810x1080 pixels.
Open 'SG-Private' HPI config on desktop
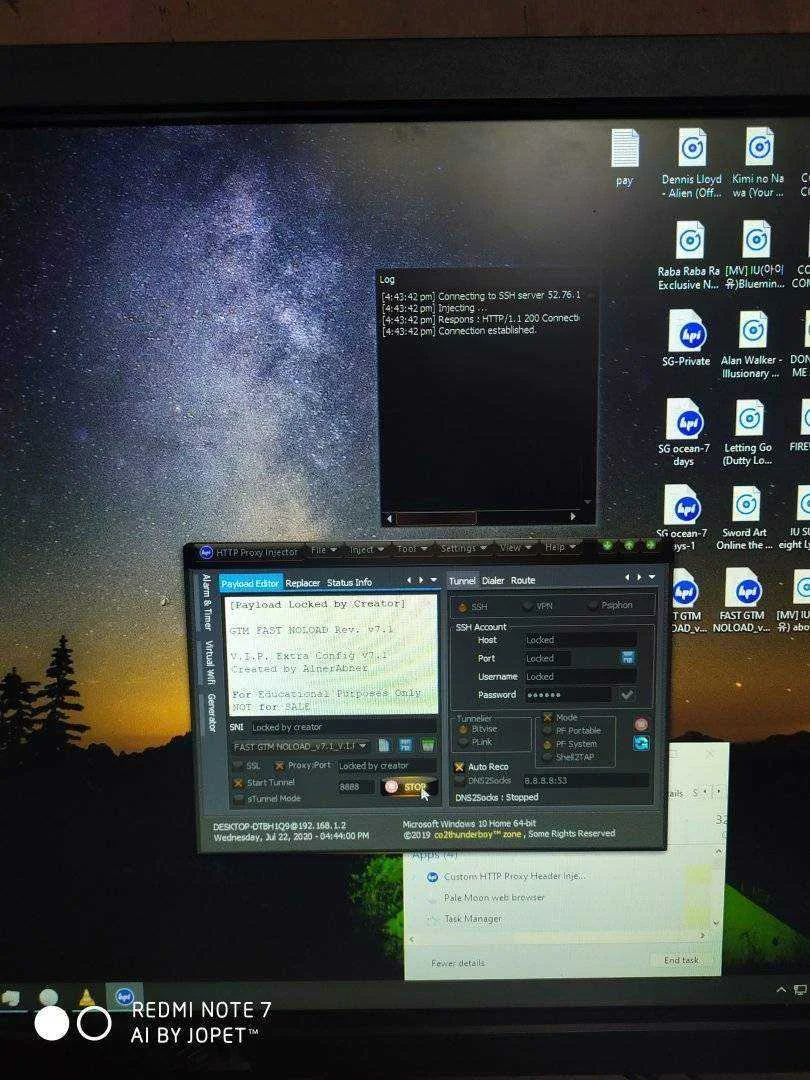pos(686,338)
